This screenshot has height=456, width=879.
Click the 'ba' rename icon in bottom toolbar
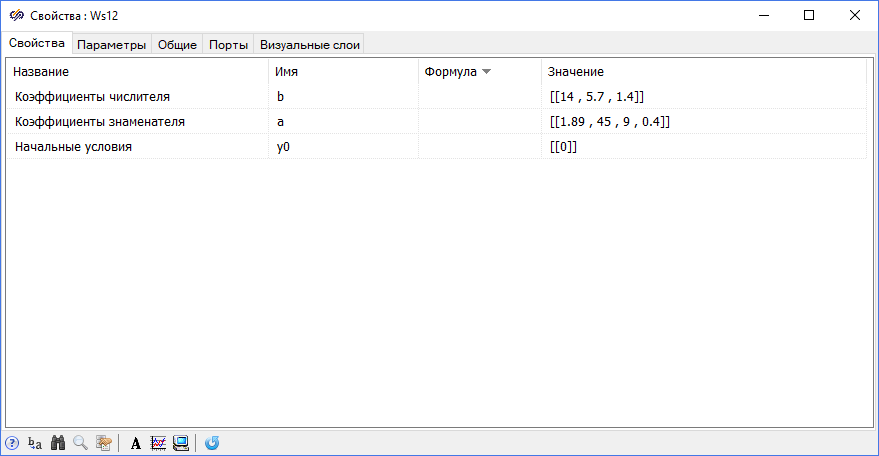35,443
